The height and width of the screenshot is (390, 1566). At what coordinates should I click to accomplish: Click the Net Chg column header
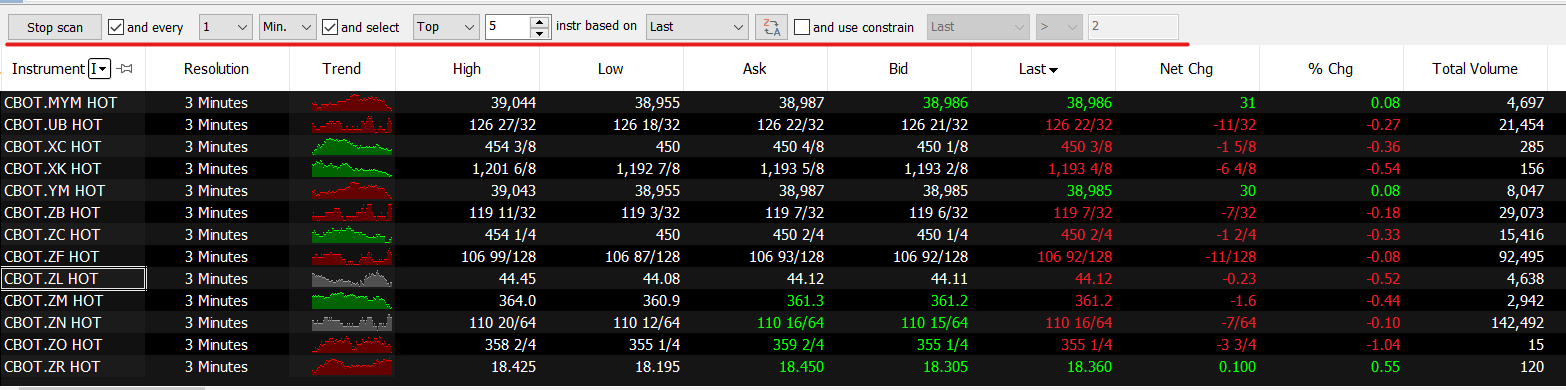coord(1187,69)
